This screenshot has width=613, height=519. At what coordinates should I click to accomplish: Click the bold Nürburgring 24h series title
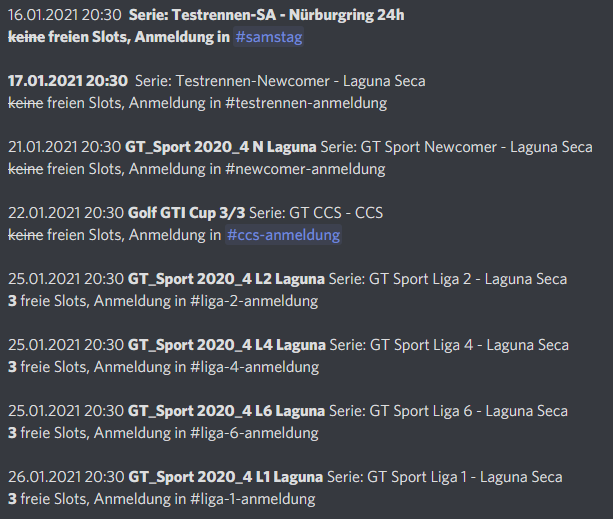(x=267, y=15)
